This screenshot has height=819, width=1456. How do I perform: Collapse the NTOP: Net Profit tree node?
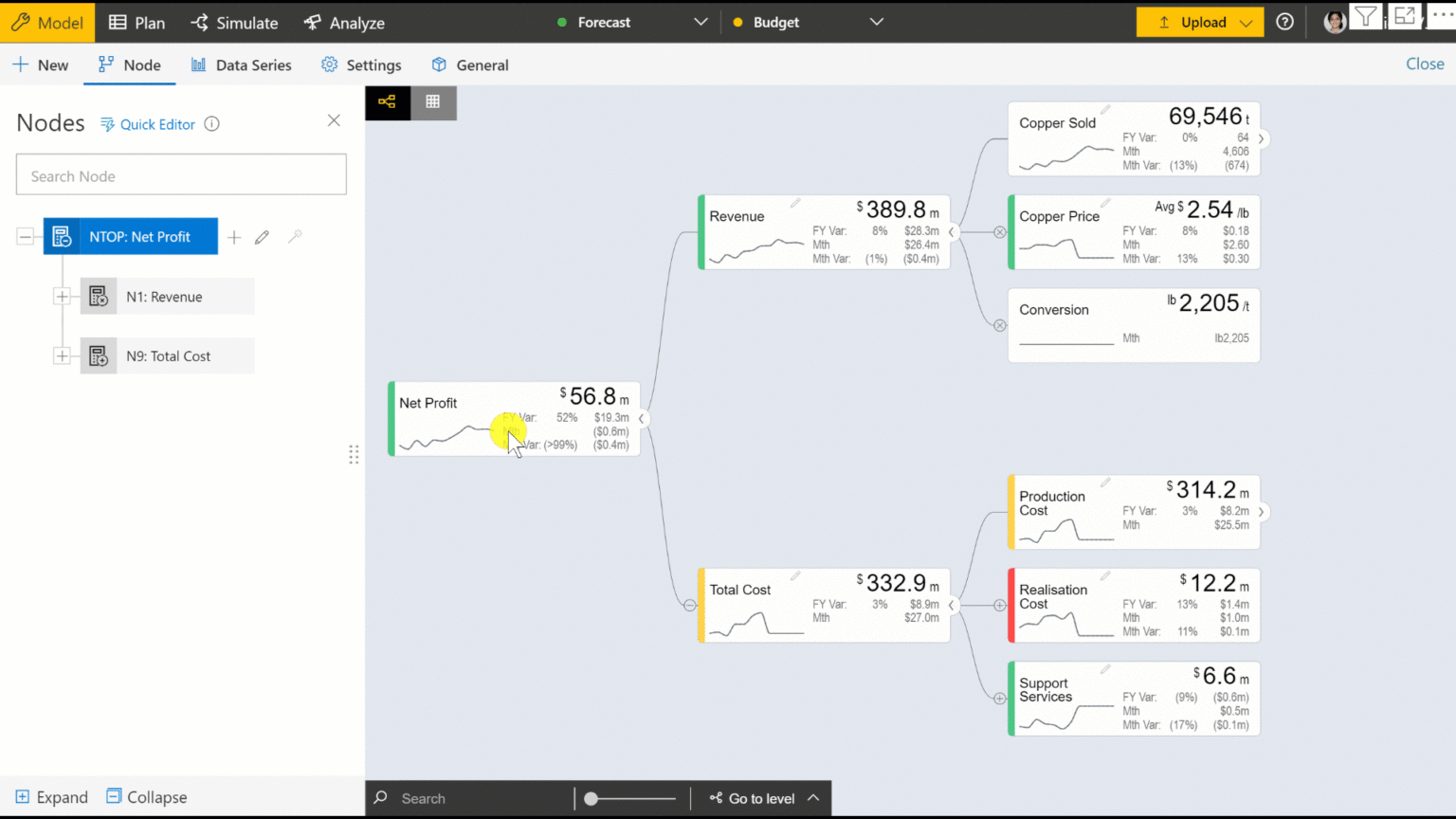point(26,237)
